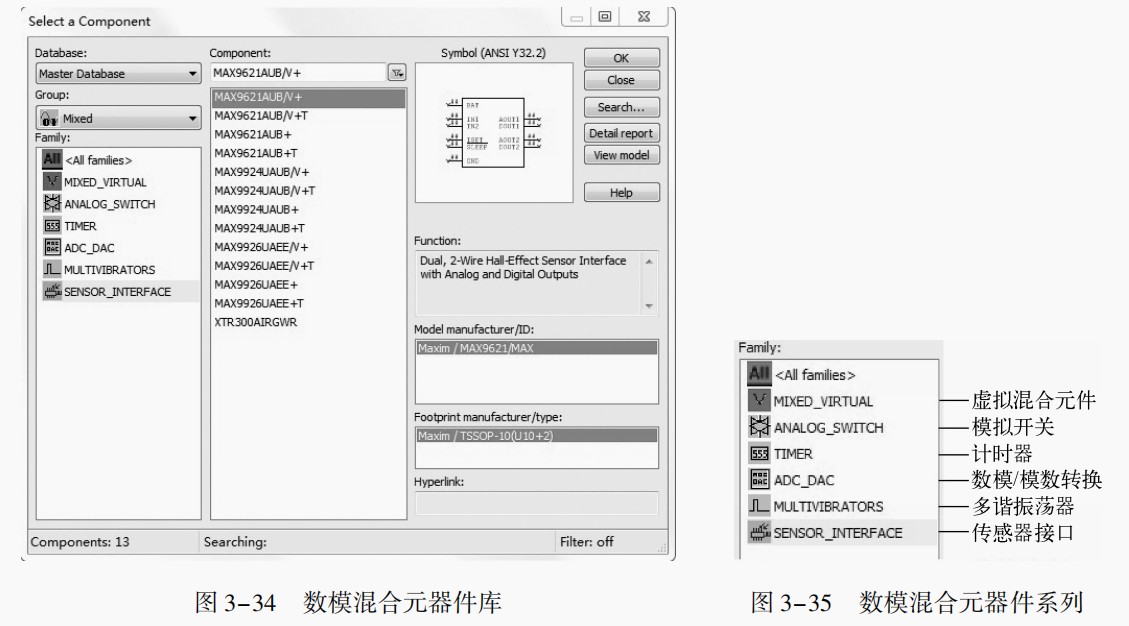
Task: Choose the ANALOG_SWITCH family icon in dialog
Action: coord(51,204)
